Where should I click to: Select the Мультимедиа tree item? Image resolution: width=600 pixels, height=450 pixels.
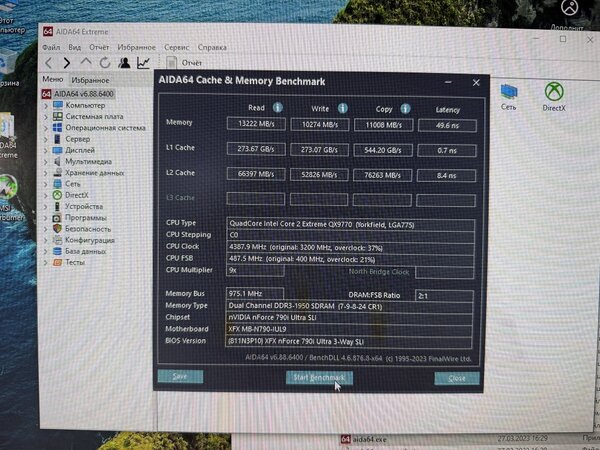88,161
